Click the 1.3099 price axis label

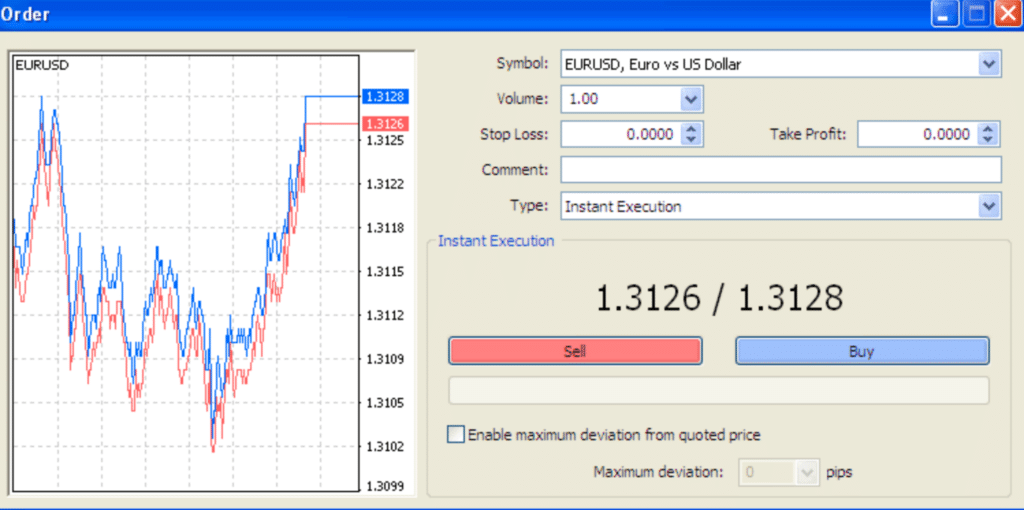[385, 486]
